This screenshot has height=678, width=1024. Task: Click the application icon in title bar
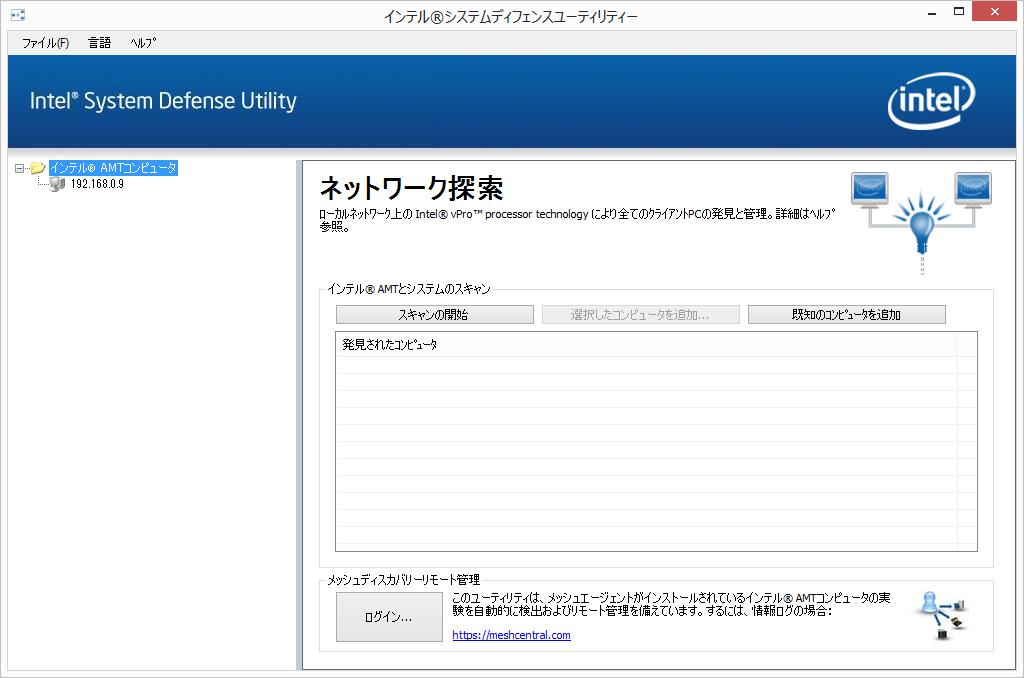pos(18,15)
